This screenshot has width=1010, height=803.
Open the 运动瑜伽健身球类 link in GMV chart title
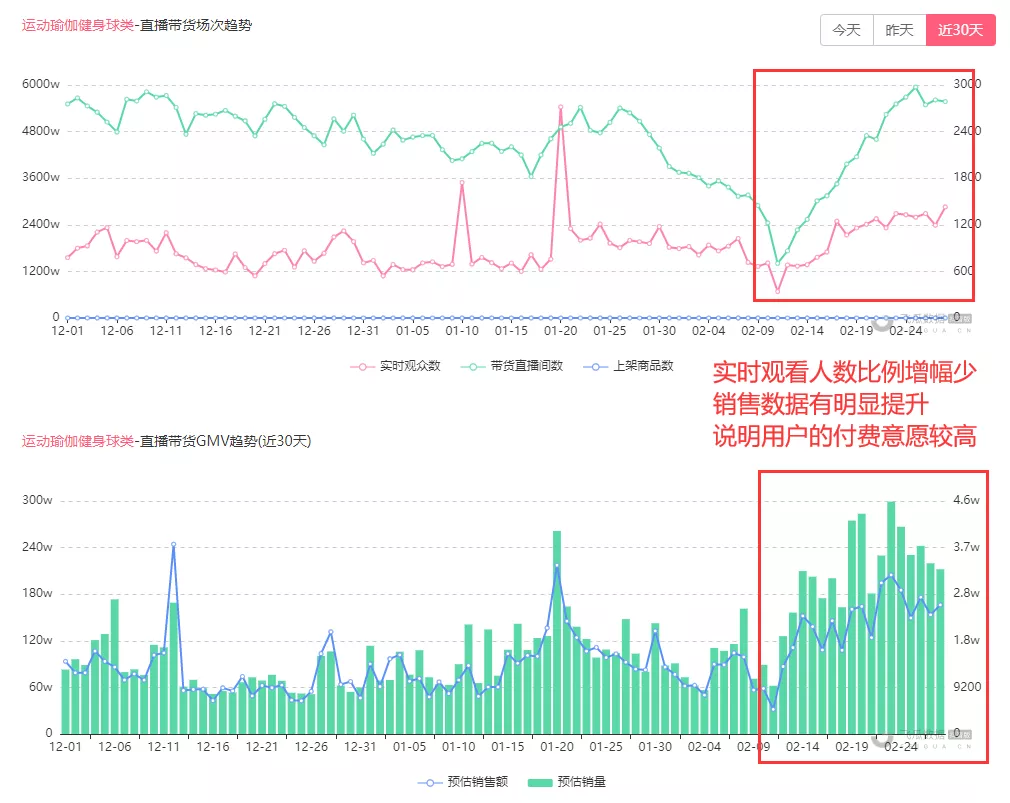(78, 441)
